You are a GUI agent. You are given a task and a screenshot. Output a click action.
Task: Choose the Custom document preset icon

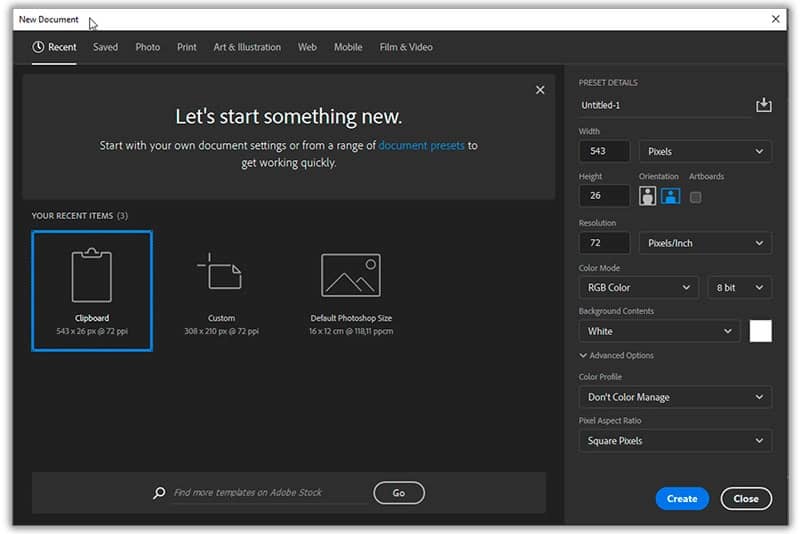click(x=220, y=272)
